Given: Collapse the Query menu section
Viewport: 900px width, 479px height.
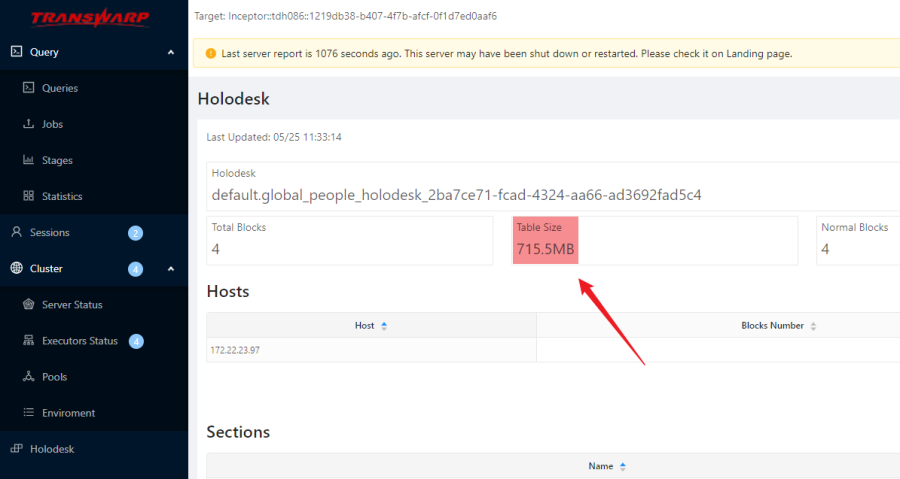Looking at the screenshot, I should coord(171,52).
